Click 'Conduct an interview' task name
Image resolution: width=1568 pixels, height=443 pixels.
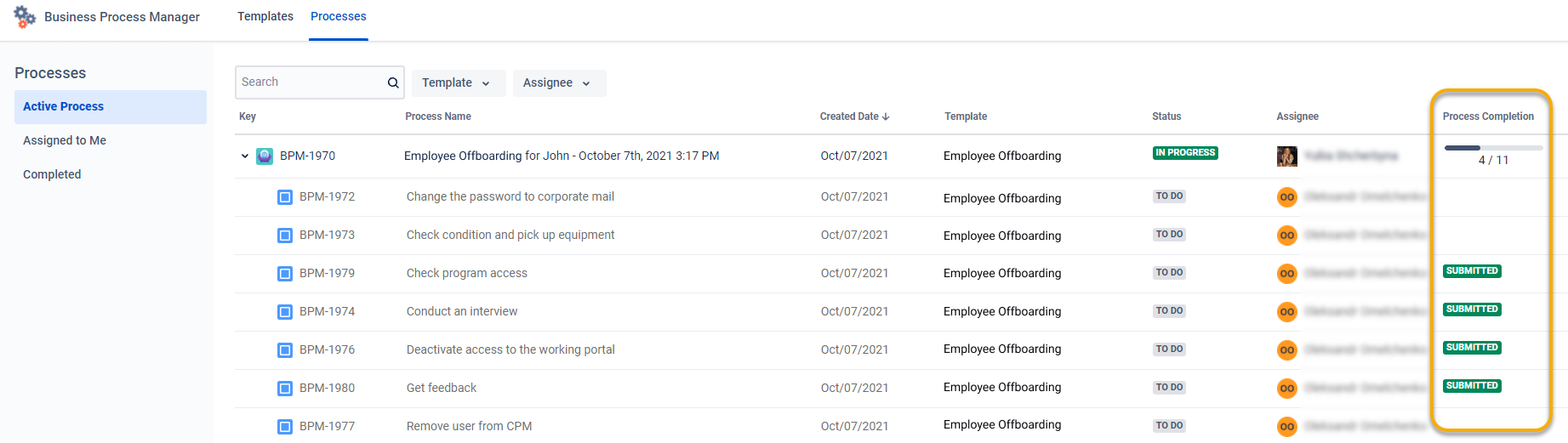(462, 311)
